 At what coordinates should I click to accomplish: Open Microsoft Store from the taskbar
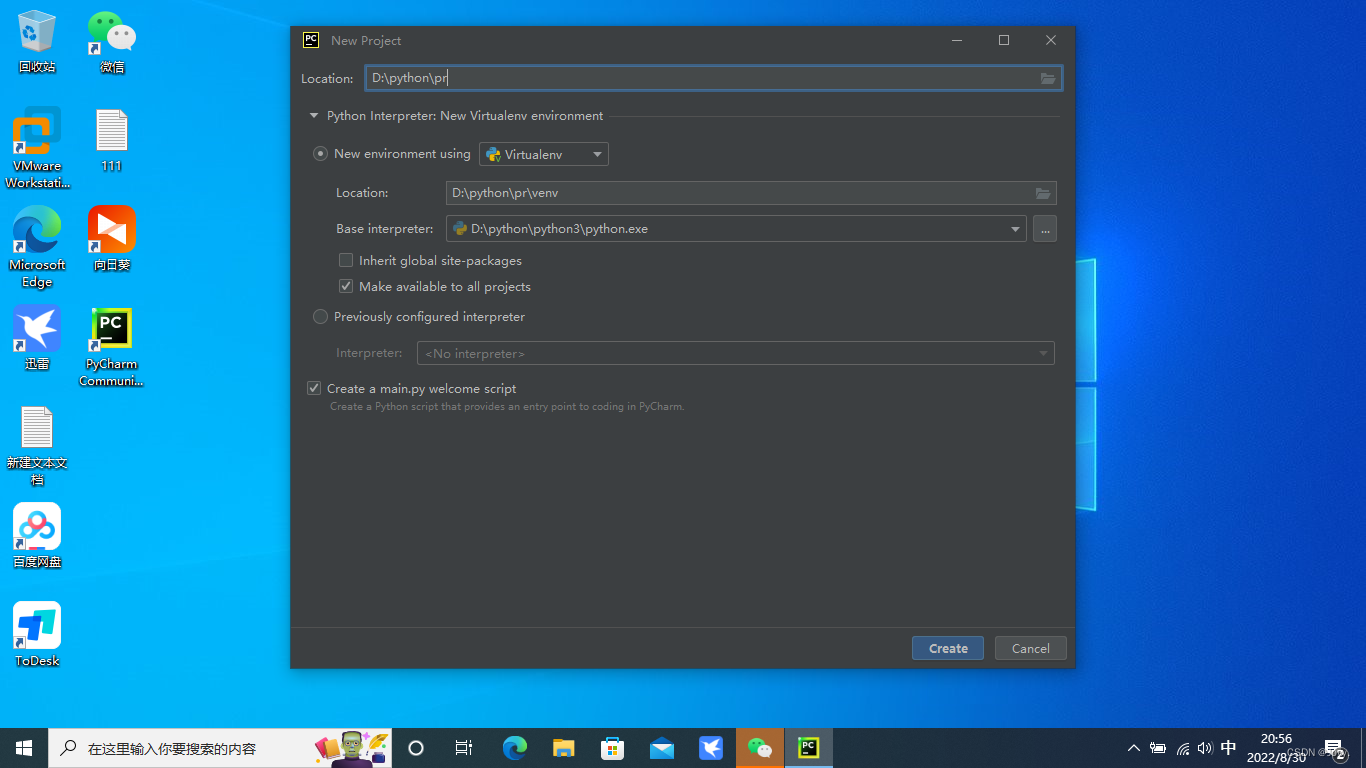[x=613, y=748]
